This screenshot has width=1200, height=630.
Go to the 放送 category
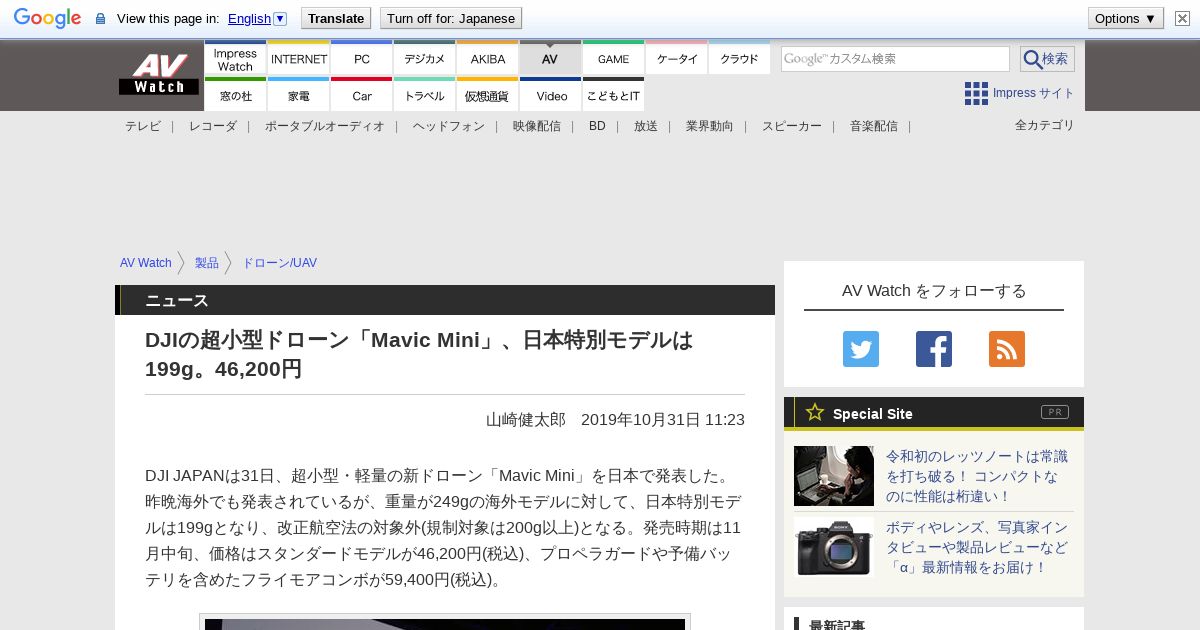646,126
